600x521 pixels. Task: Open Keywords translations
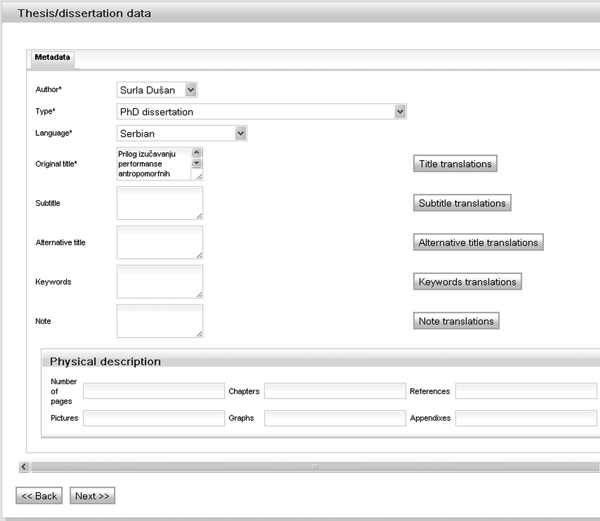pyautogui.click(x=467, y=282)
